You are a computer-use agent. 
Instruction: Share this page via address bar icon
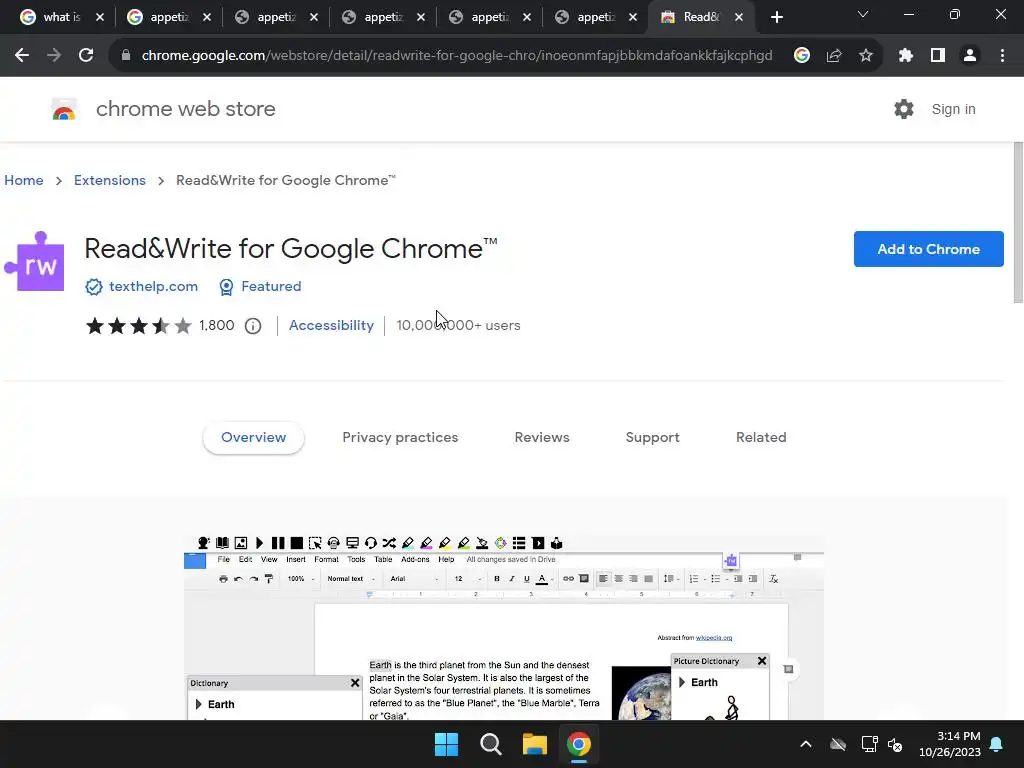(834, 56)
